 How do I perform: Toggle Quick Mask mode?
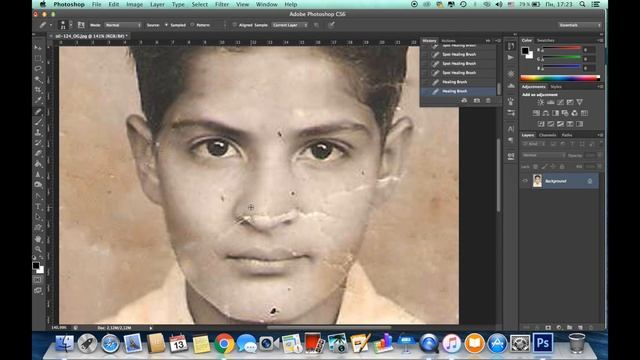coord(38,280)
